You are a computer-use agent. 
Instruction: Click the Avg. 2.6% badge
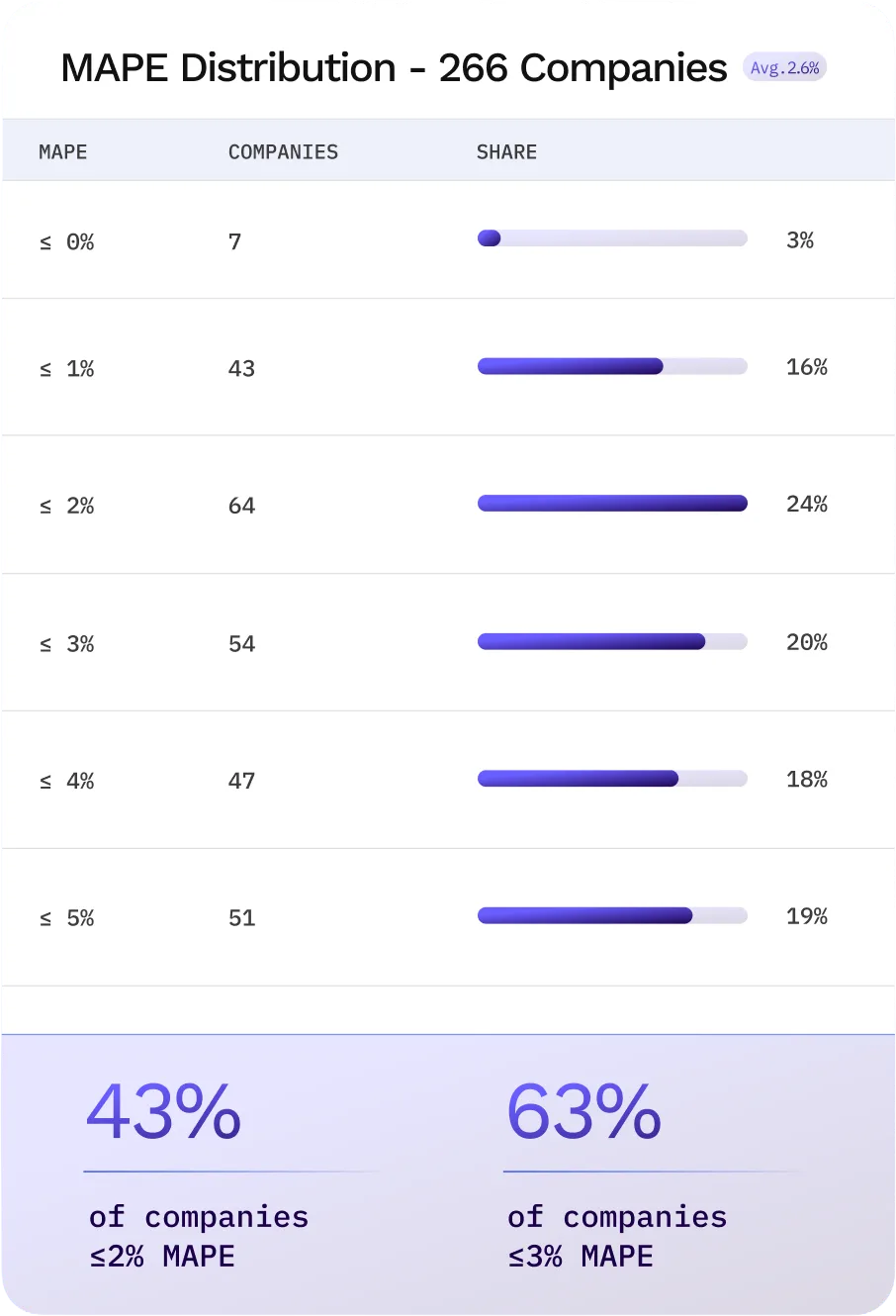784,67
